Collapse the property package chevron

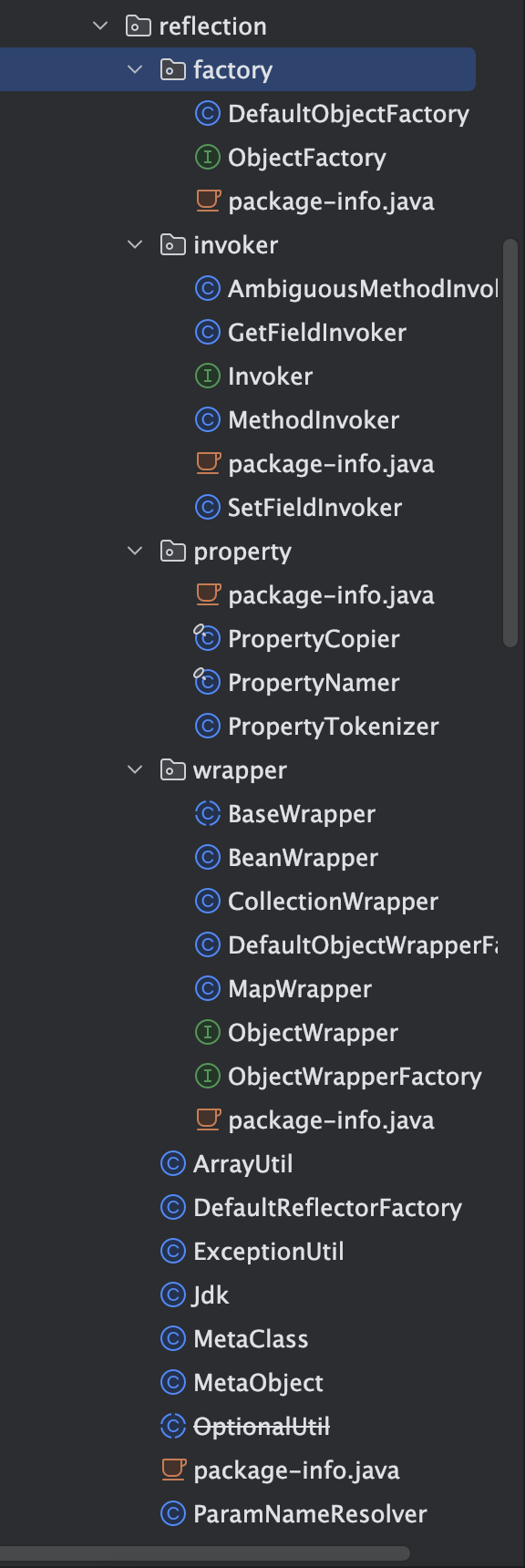tap(135, 552)
